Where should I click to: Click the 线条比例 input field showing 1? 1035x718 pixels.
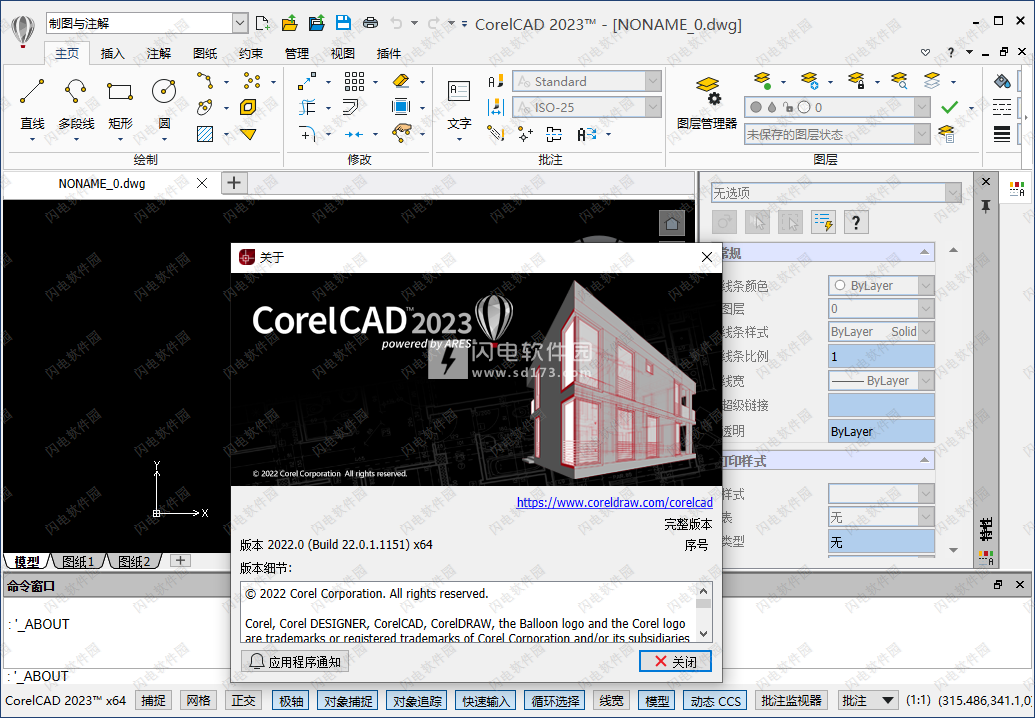(881, 356)
